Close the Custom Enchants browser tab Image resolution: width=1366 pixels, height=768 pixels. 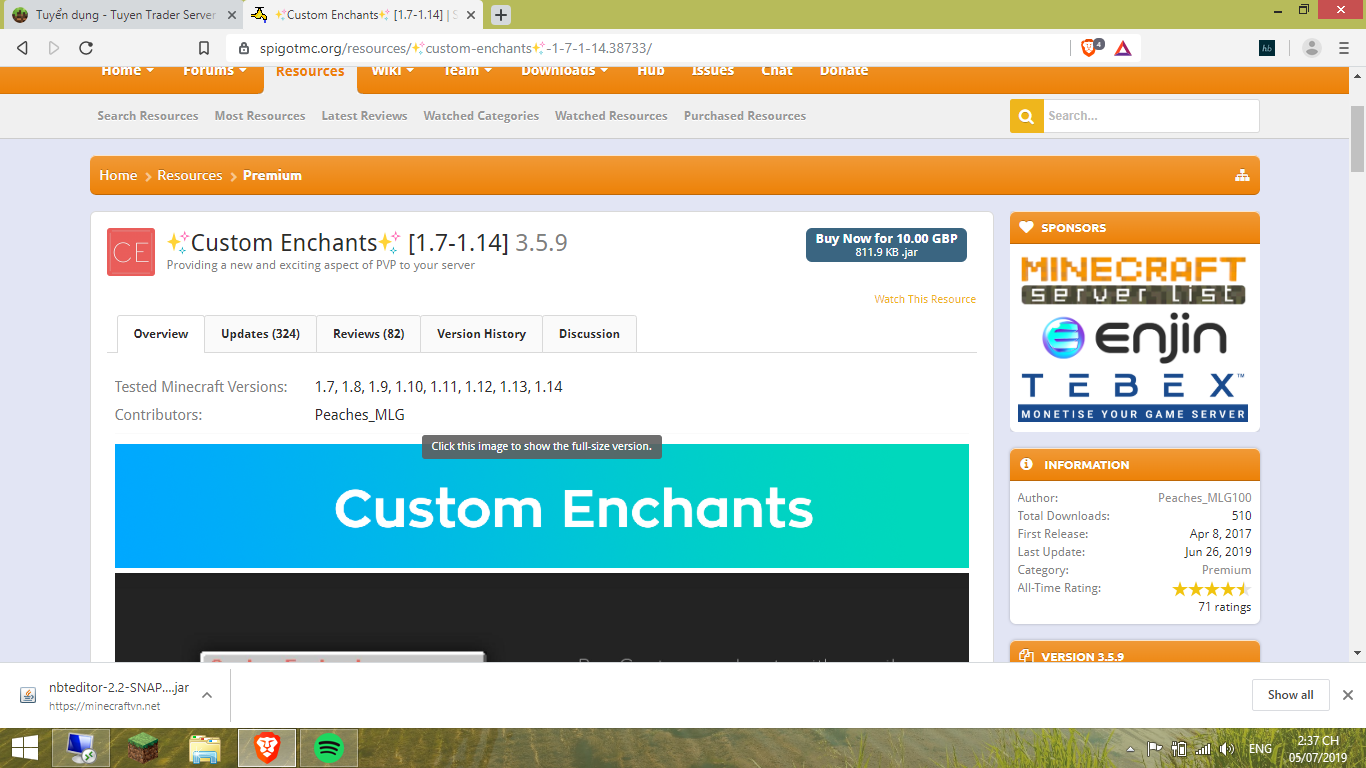(471, 15)
